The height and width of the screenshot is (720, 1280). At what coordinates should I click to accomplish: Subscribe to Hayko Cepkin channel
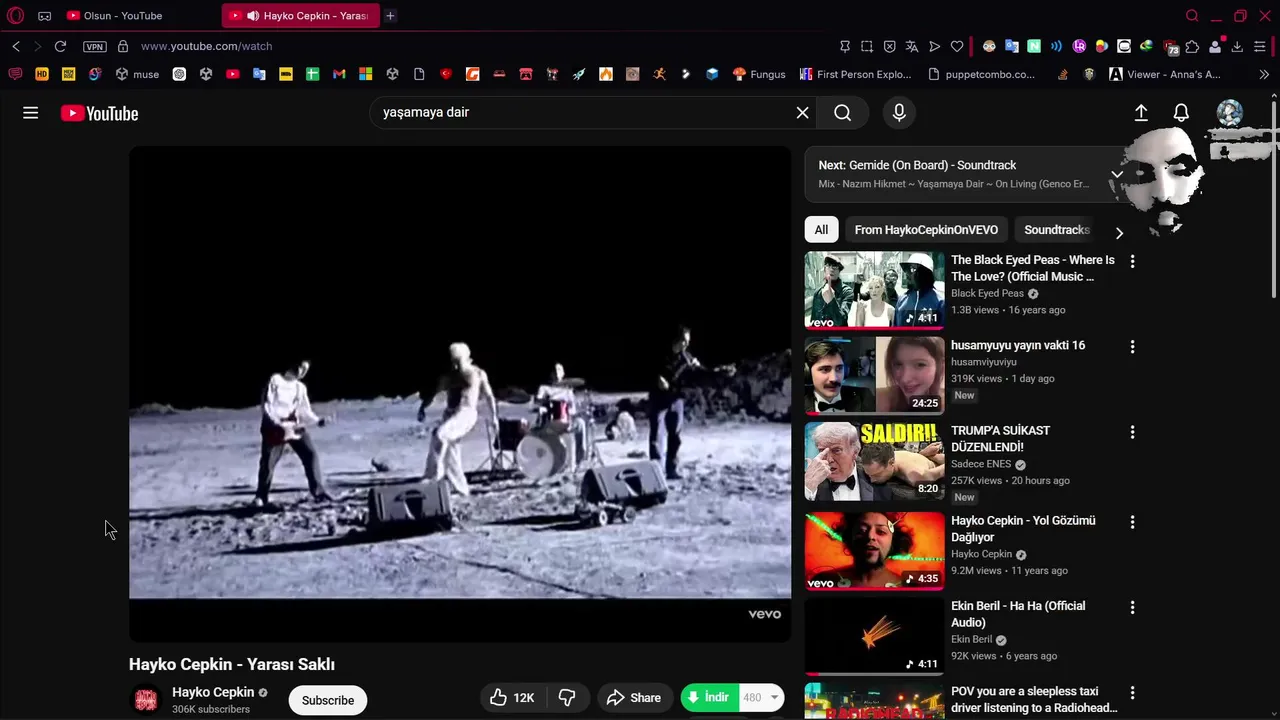pyautogui.click(x=328, y=700)
